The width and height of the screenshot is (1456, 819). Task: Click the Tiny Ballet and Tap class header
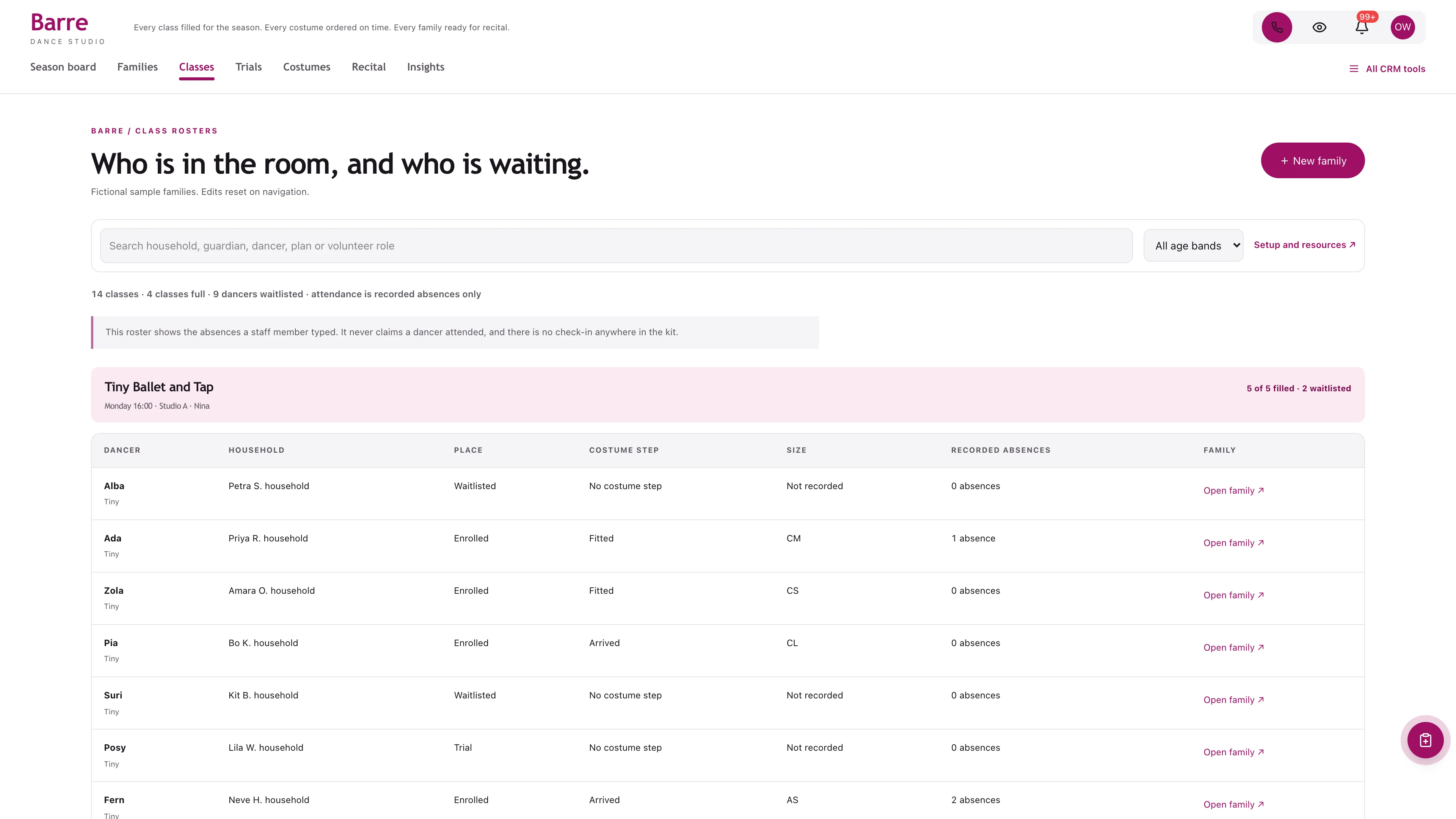point(728,394)
